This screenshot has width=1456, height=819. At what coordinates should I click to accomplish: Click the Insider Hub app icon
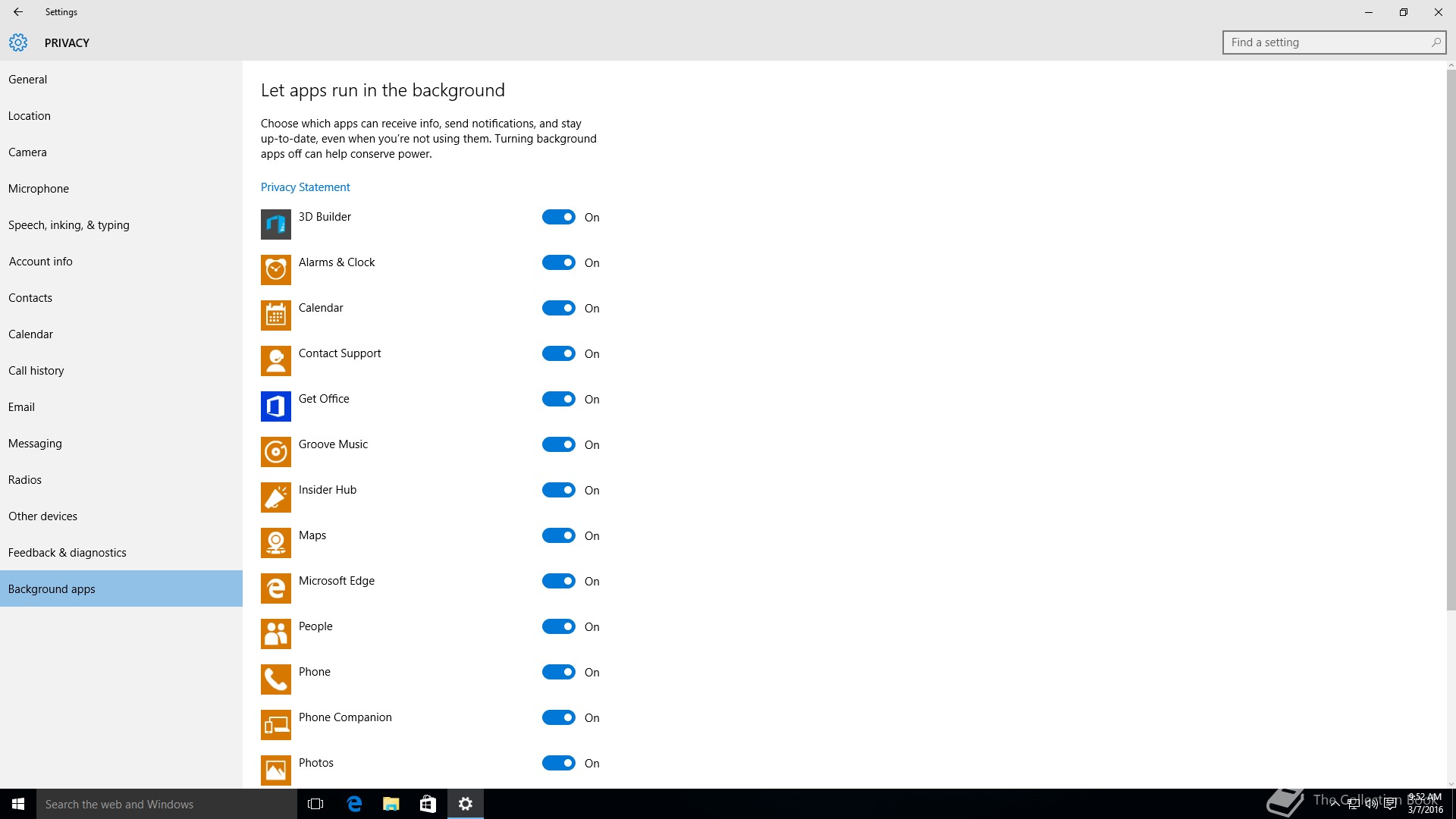point(276,497)
